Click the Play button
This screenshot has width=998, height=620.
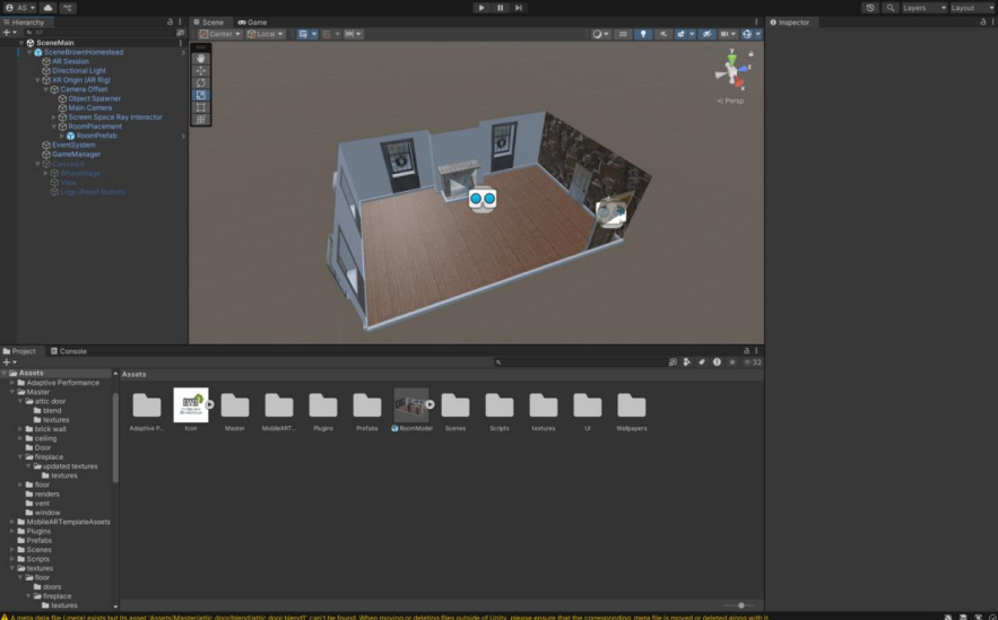tap(481, 7)
